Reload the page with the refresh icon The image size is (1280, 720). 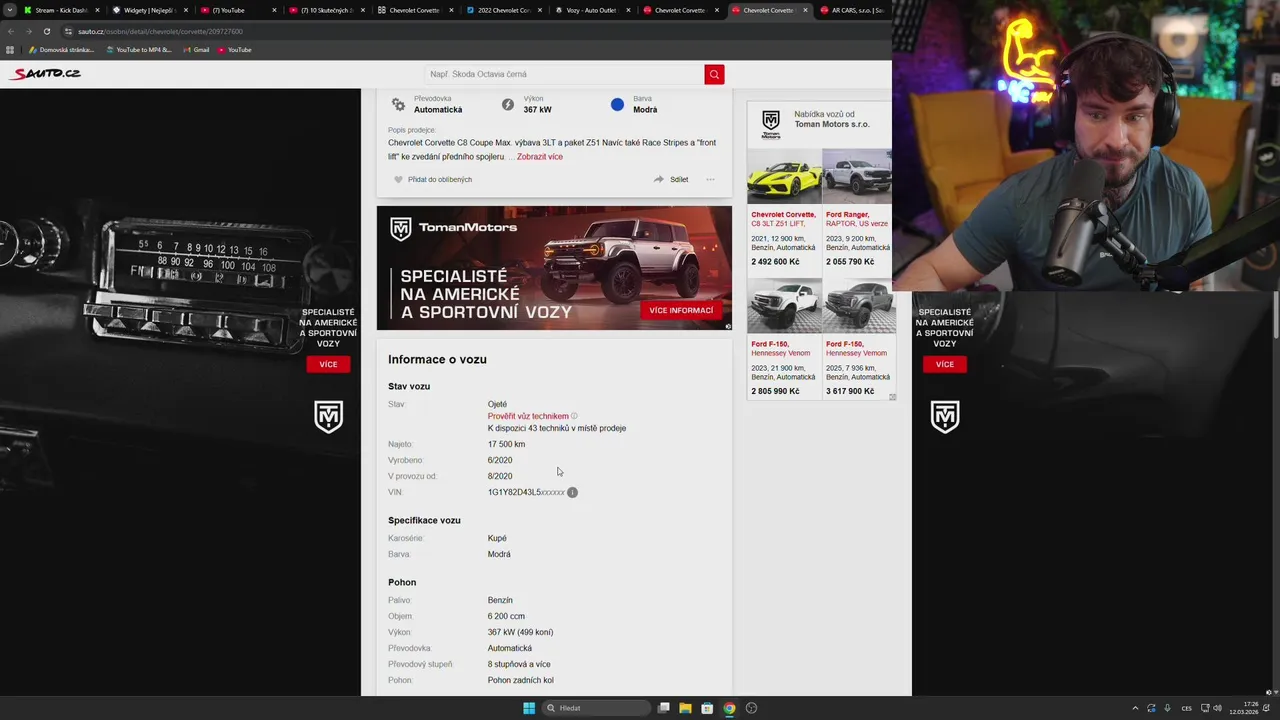tap(46, 31)
